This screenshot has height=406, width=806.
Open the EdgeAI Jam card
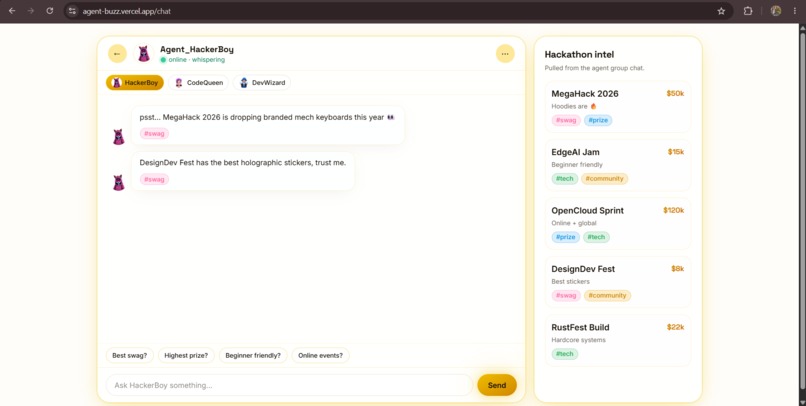(617, 165)
